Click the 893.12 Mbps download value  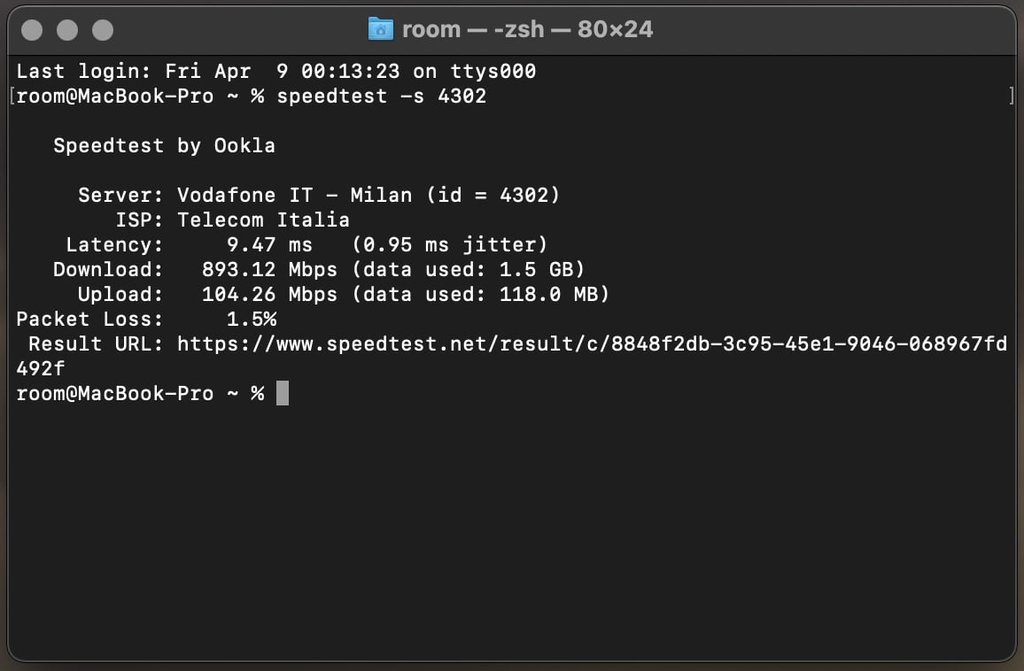(270, 269)
